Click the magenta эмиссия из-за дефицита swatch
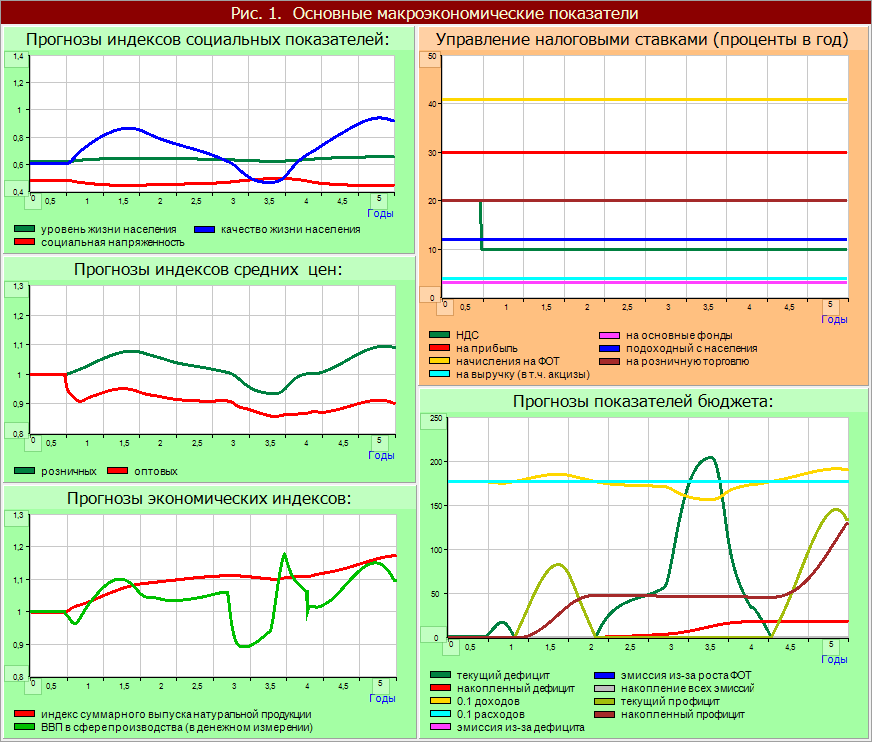Screen dimensions: 872x742 [x=440, y=727]
